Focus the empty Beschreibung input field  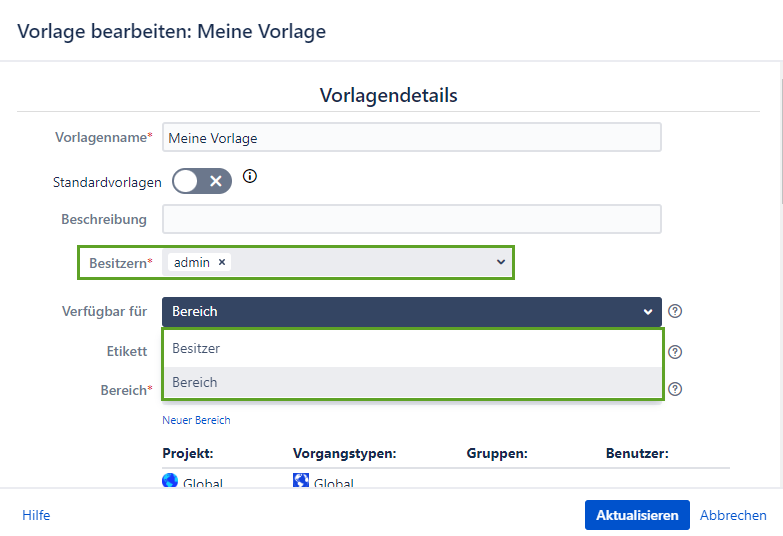coord(411,219)
